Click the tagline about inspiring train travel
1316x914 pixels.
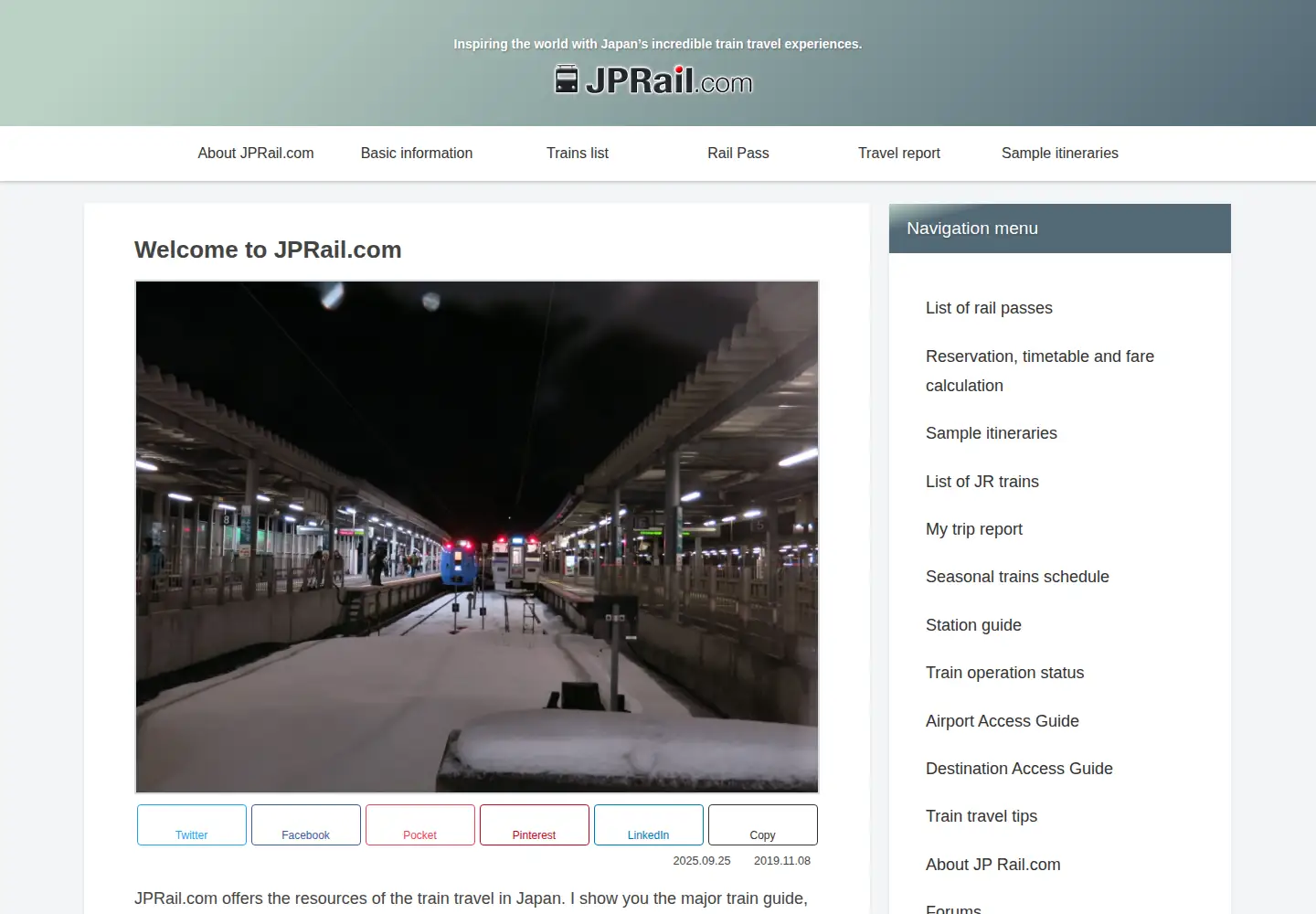click(x=658, y=44)
